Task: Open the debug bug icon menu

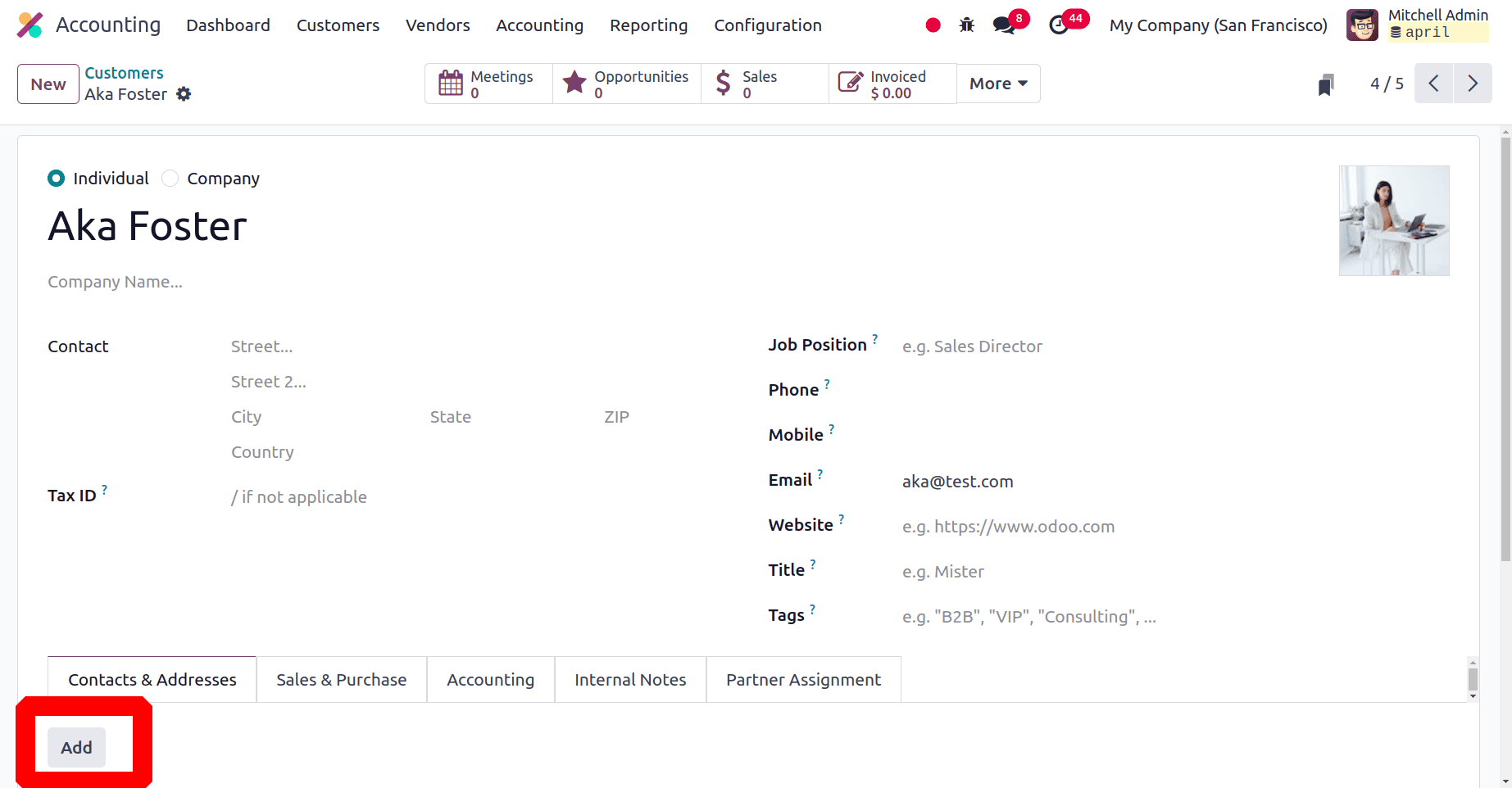Action: tap(967, 25)
